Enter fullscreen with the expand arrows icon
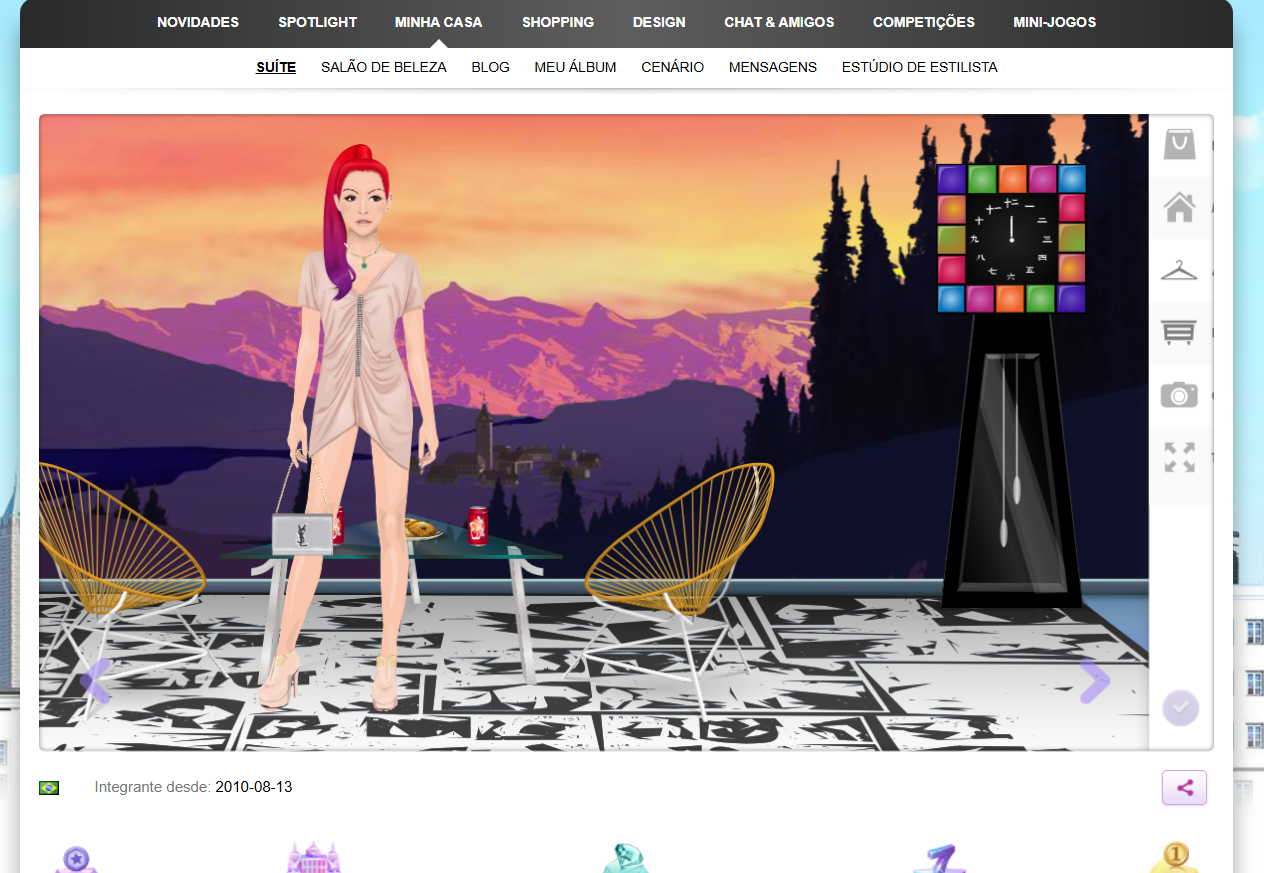The image size is (1264, 873). click(1180, 457)
